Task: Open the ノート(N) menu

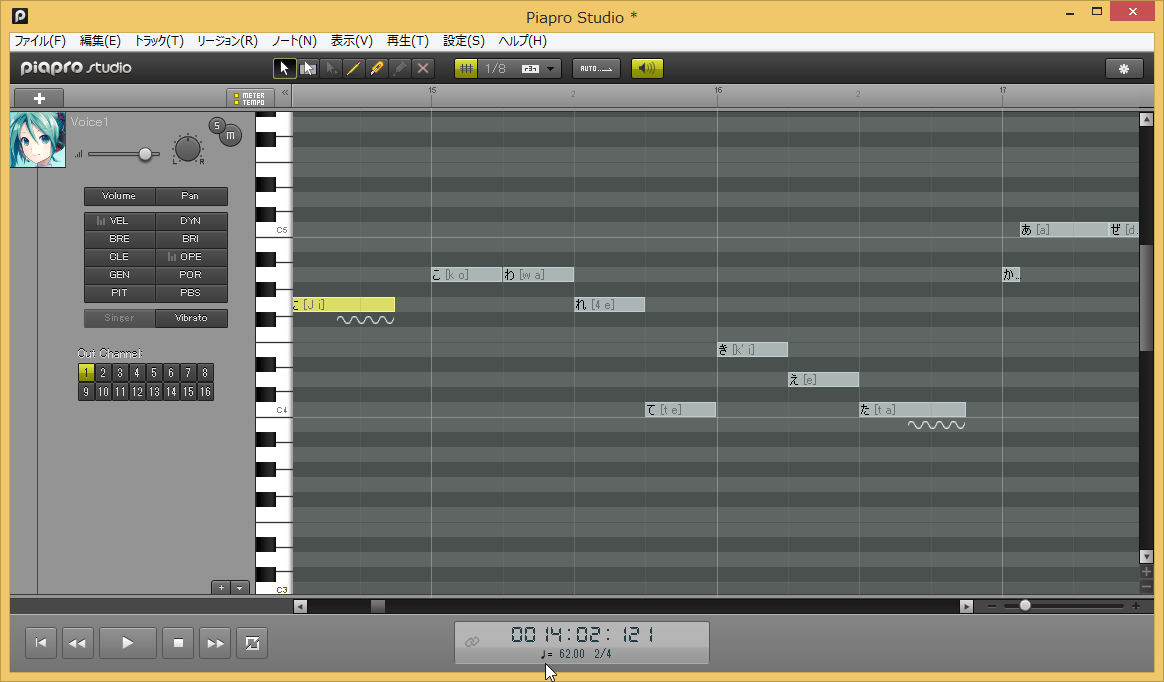Action: (x=294, y=41)
